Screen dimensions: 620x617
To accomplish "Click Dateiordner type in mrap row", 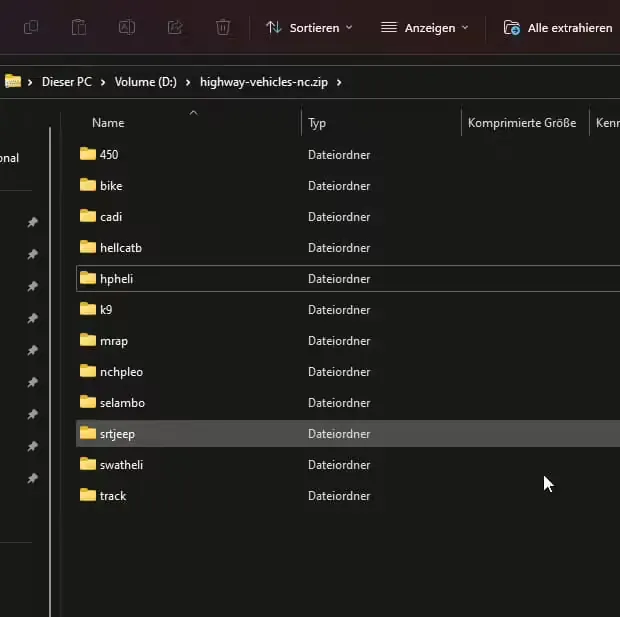I will pyautogui.click(x=339, y=341).
